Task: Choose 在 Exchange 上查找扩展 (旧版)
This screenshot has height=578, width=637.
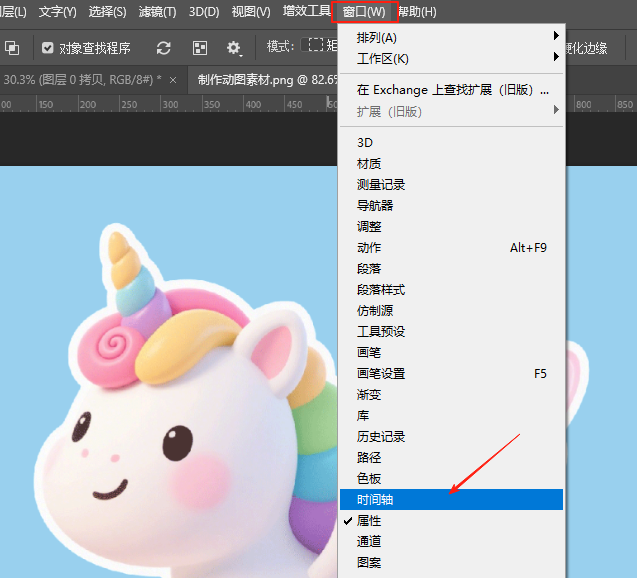Action: [x=451, y=90]
